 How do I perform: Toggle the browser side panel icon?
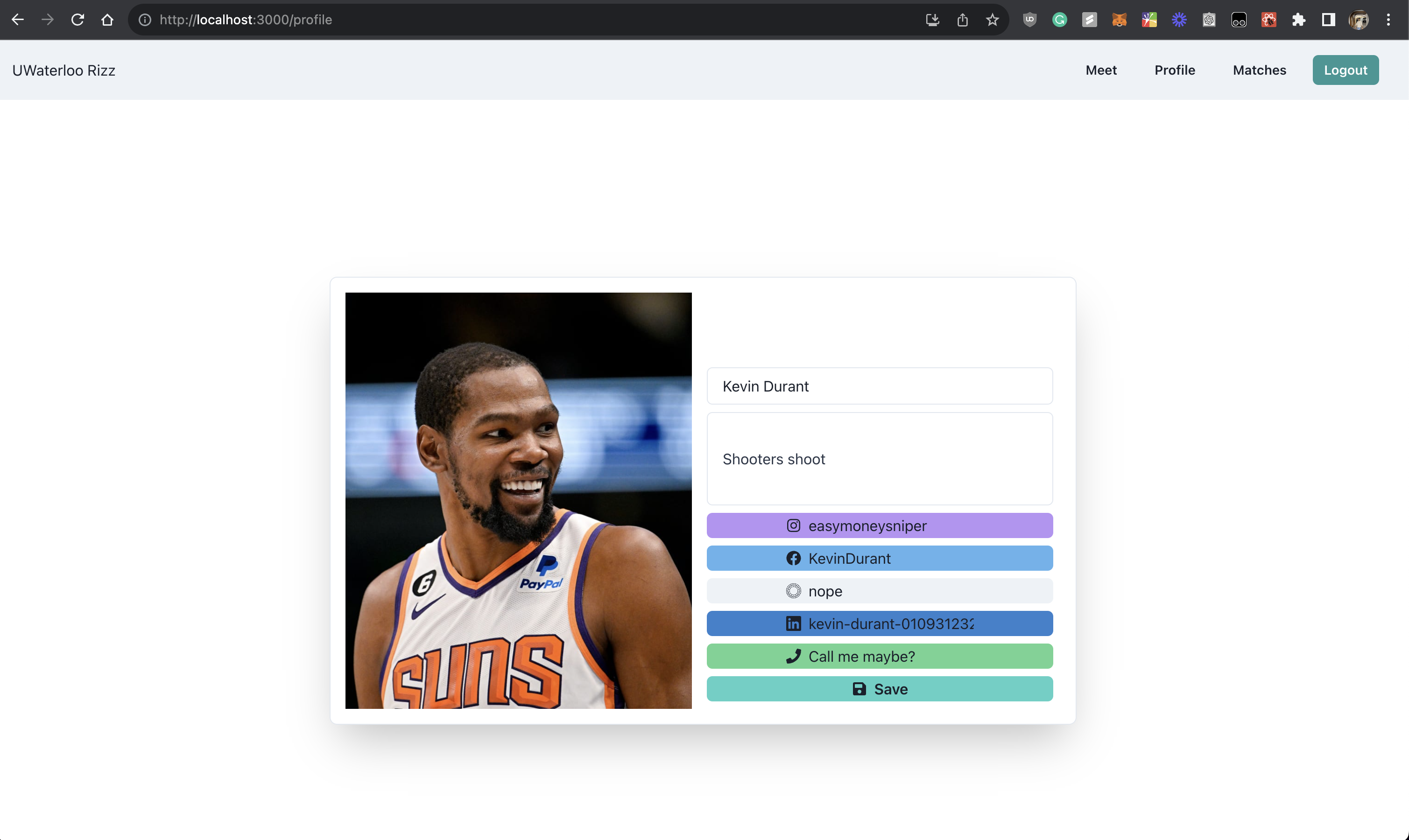pos(1328,20)
